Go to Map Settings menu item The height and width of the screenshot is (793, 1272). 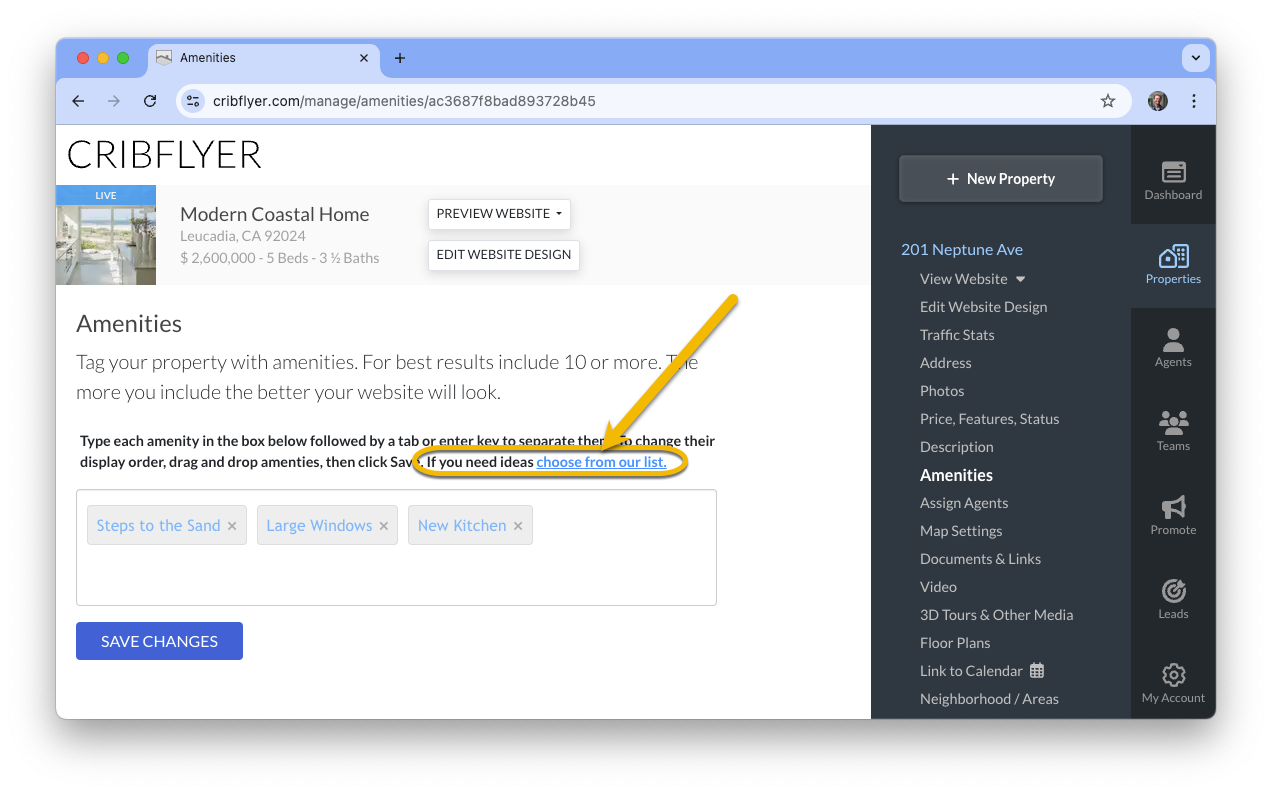961,531
